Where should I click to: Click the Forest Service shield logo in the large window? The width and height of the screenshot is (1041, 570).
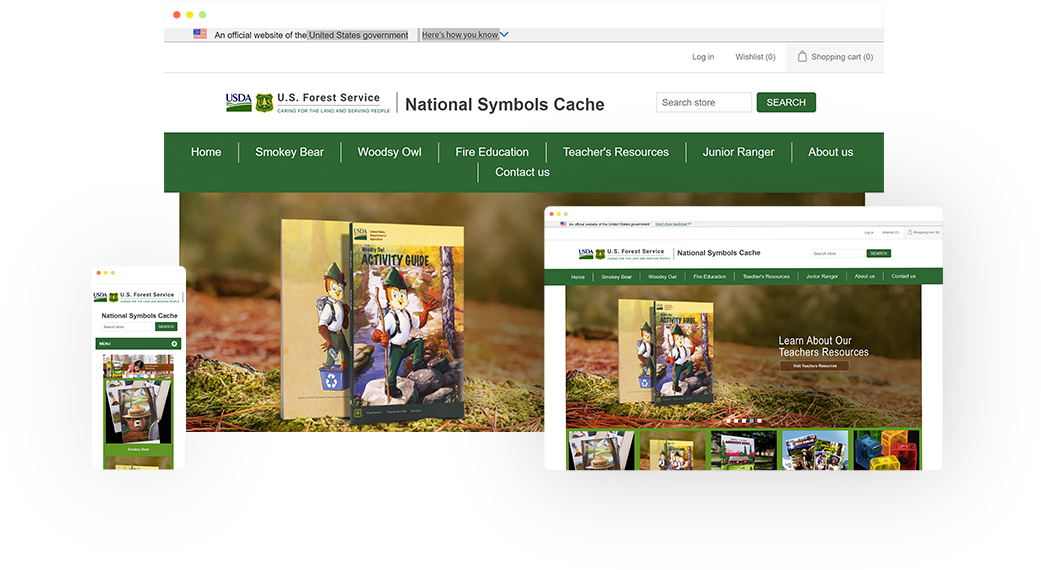coord(264,103)
